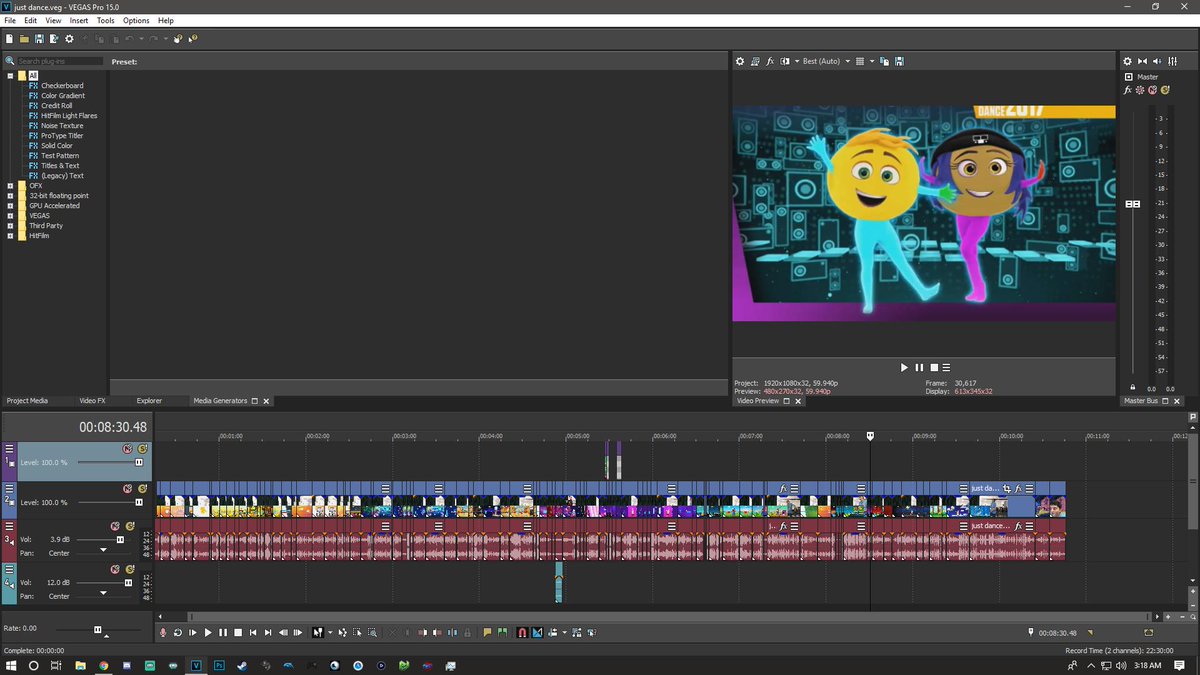Viewport: 1200px width, 675px height.
Task: Switch to the Explorer tab
Action: (x=149, y=401)
